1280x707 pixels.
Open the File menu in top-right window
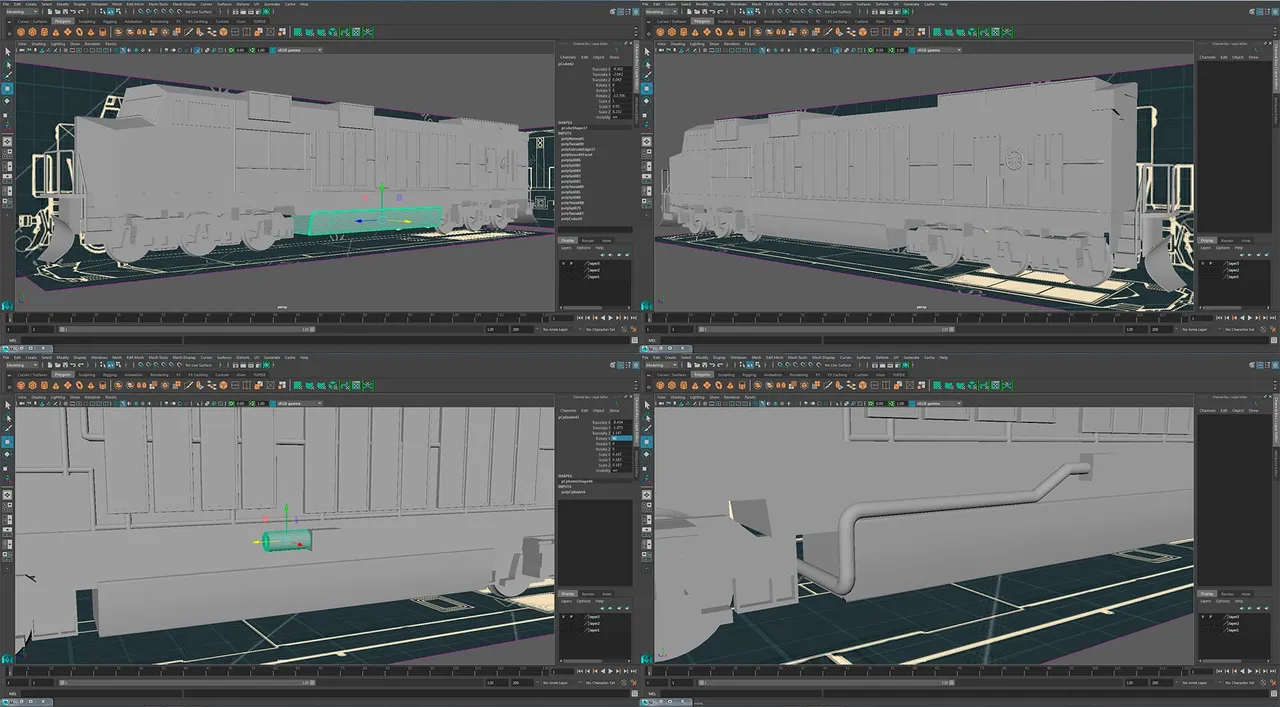[x=645, y=4]
